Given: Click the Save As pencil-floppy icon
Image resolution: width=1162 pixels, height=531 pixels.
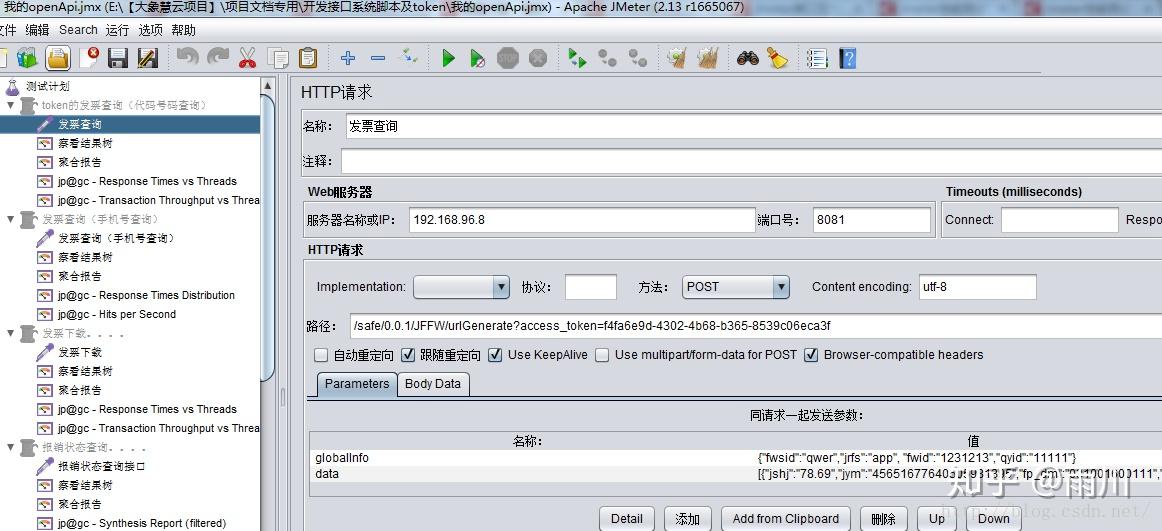Looking at the screenshot, I should tap(148, 58).
